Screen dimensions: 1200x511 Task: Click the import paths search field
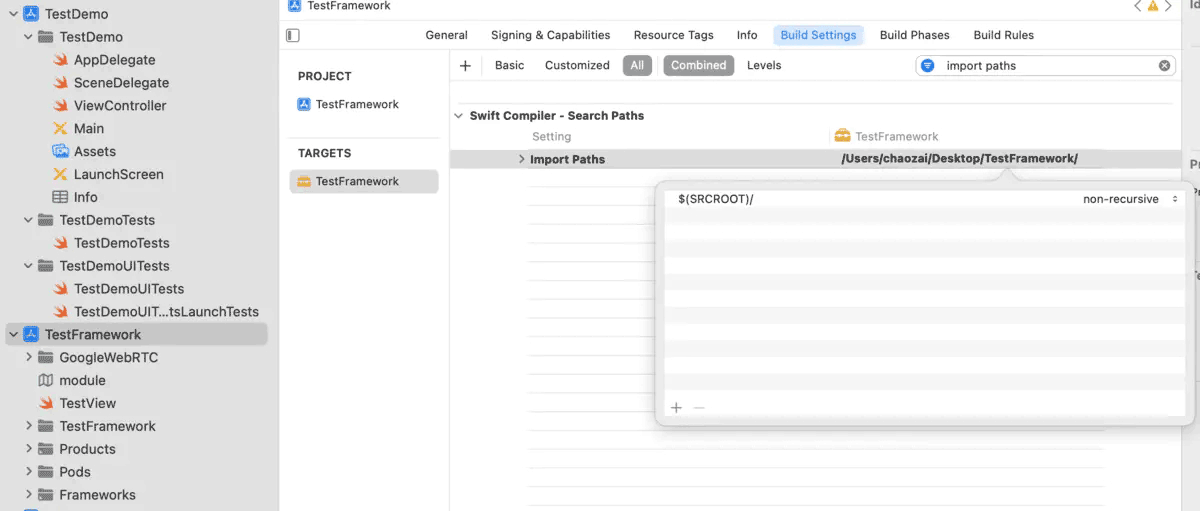click(1040, 66)
